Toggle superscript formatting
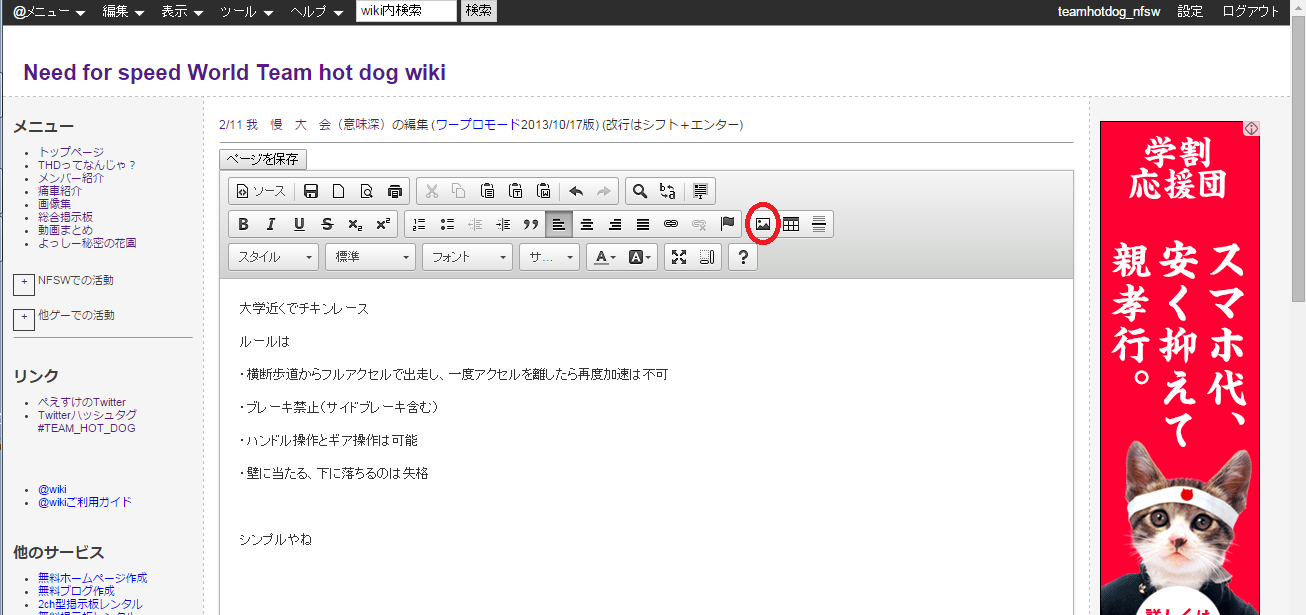Image resolution: width=1306 pixels, height=615 pixels. tap(383, 224)
